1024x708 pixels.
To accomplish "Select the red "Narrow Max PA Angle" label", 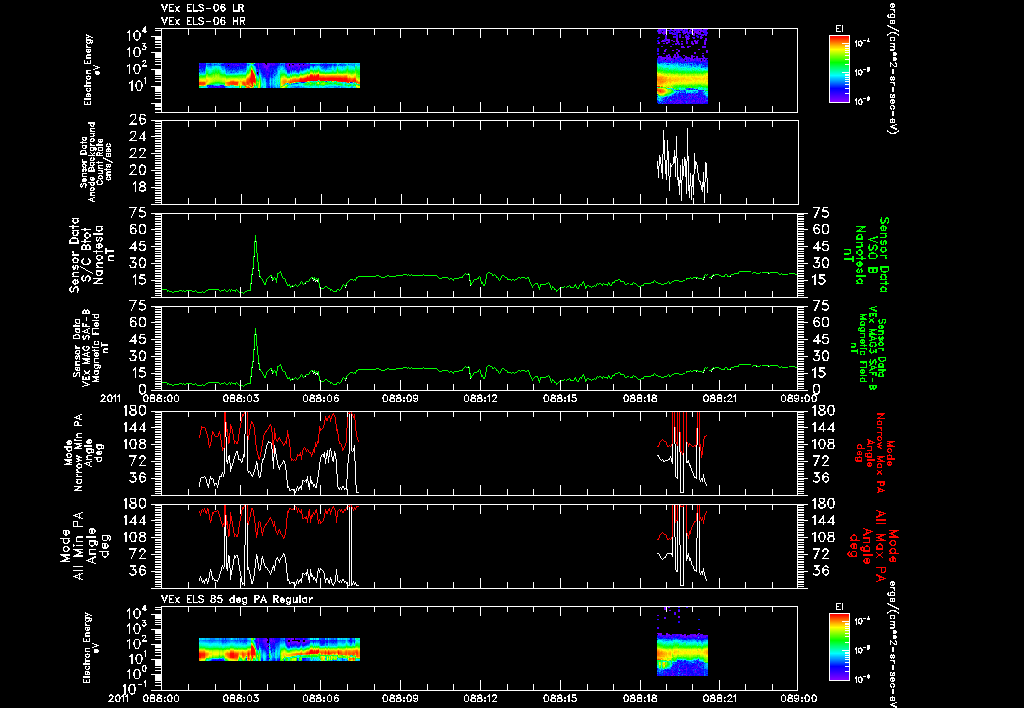I will 871,452.
